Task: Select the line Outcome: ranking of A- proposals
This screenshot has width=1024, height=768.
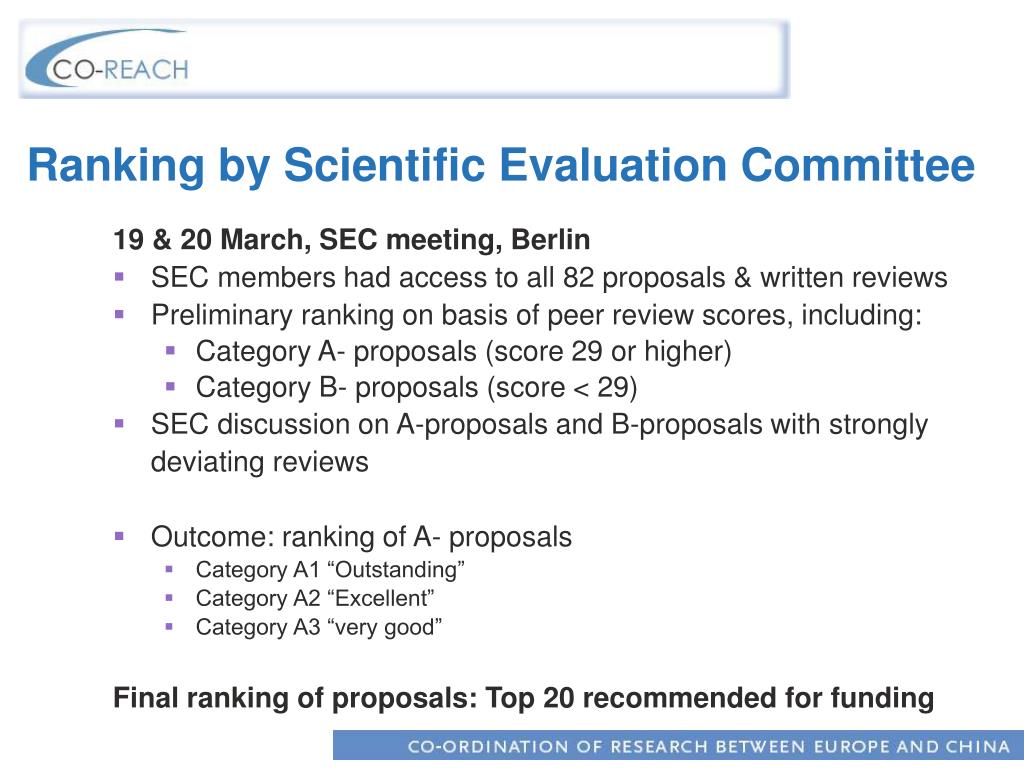Action: coord(361,537)
